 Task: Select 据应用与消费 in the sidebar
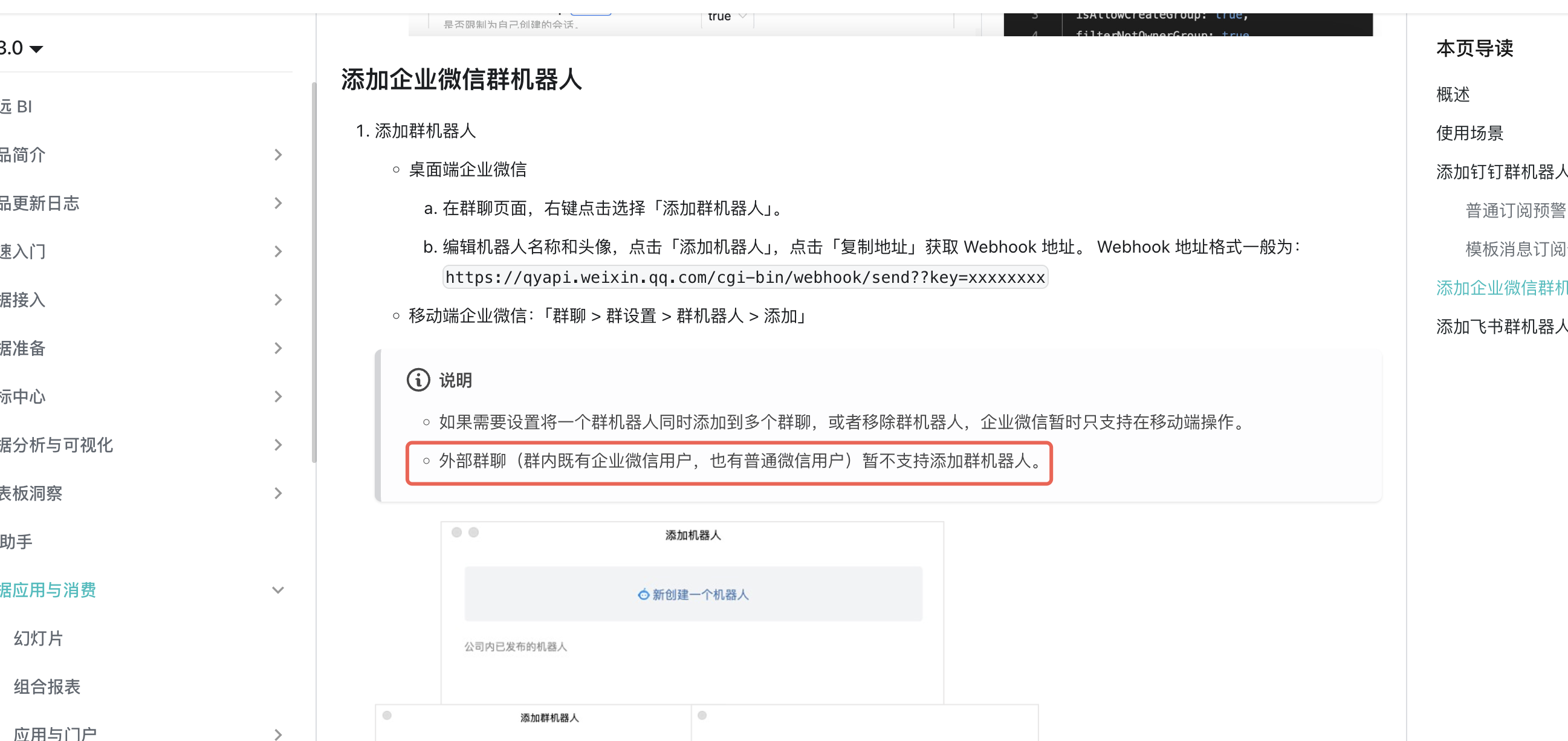tap(48, 590)
